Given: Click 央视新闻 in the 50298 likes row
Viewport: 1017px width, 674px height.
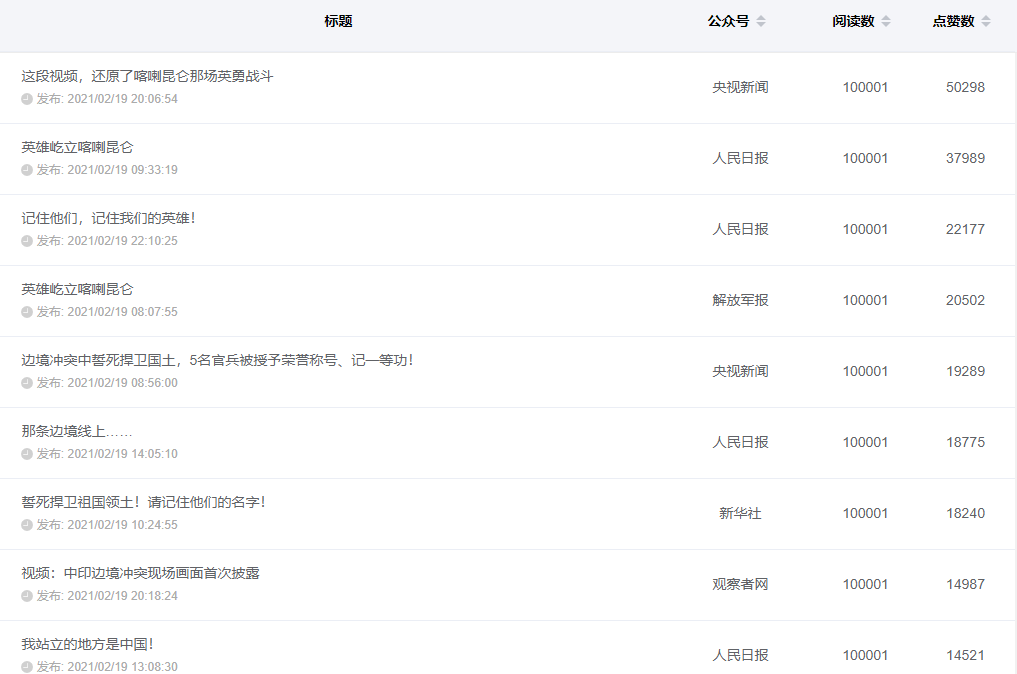Looking at the screenshot, I should 740,88.
